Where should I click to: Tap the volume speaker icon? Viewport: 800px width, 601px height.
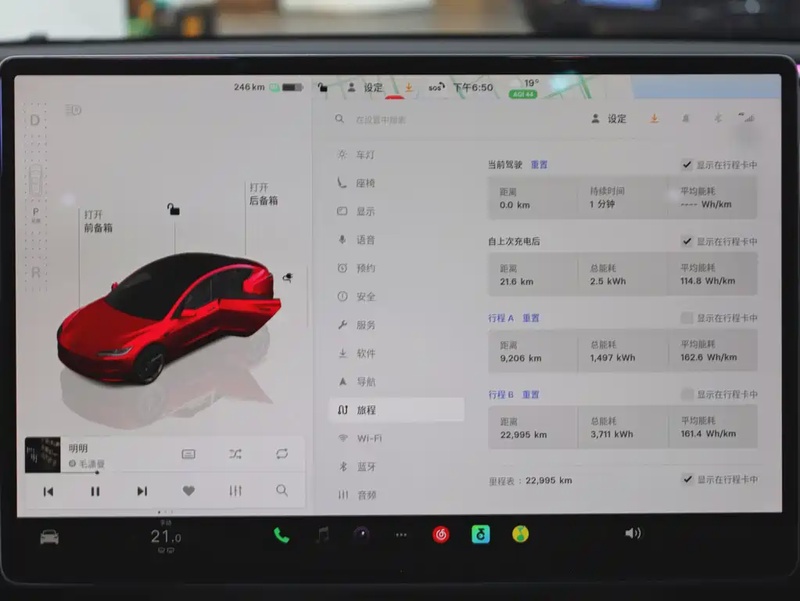(x=632, y=534)
